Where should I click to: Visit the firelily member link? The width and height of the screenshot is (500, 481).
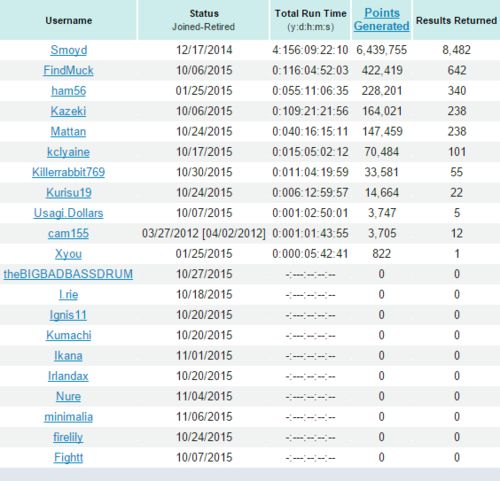(68, 437)
